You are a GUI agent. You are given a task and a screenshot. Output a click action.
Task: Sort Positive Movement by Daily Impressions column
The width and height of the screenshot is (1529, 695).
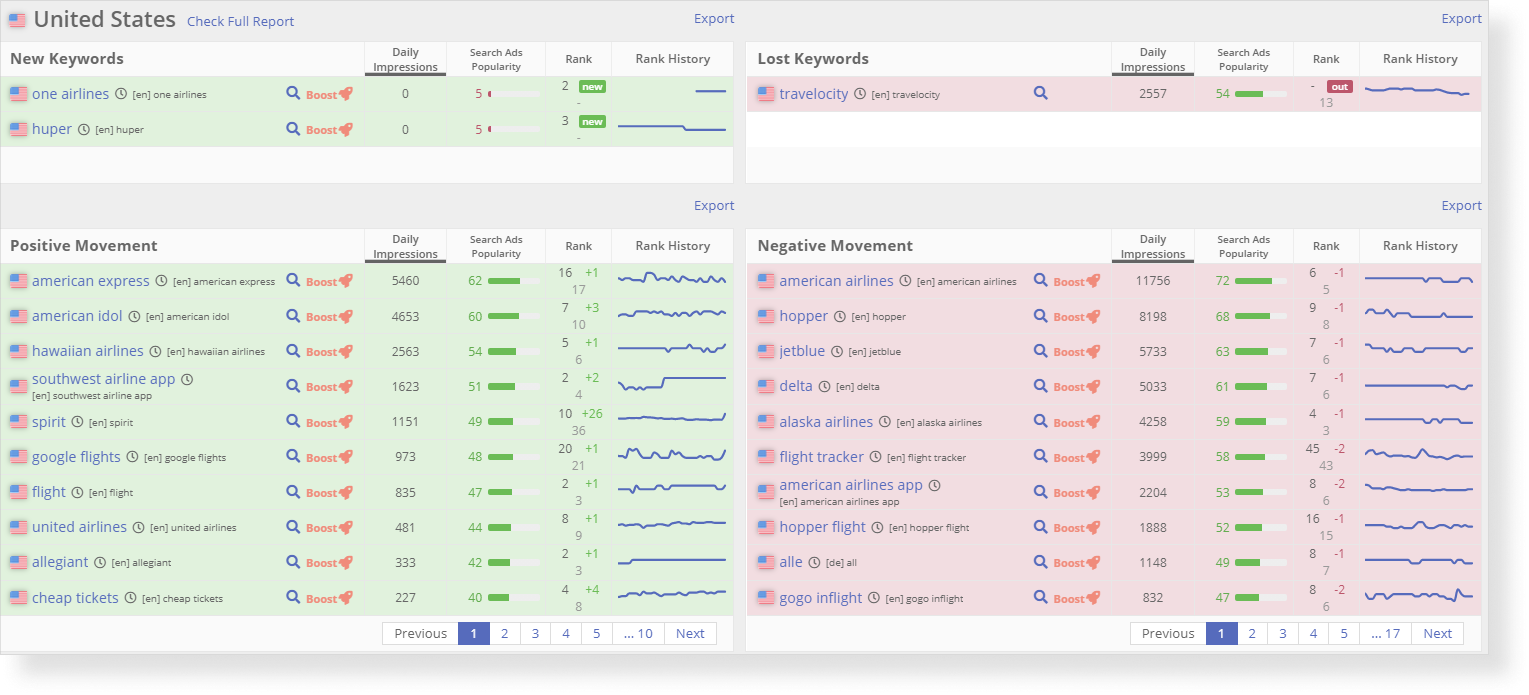pyautogui.click(x=405, y=247)
